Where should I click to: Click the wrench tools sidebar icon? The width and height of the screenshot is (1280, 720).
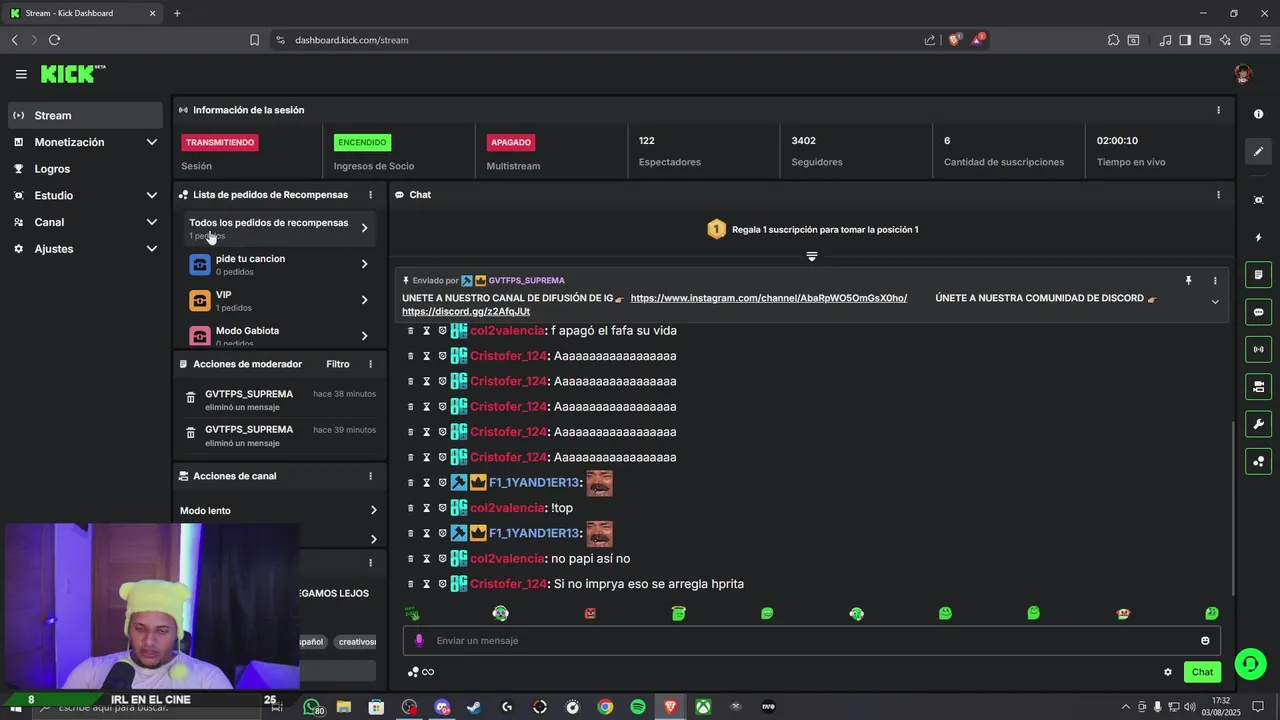[x=1259, y=424]
